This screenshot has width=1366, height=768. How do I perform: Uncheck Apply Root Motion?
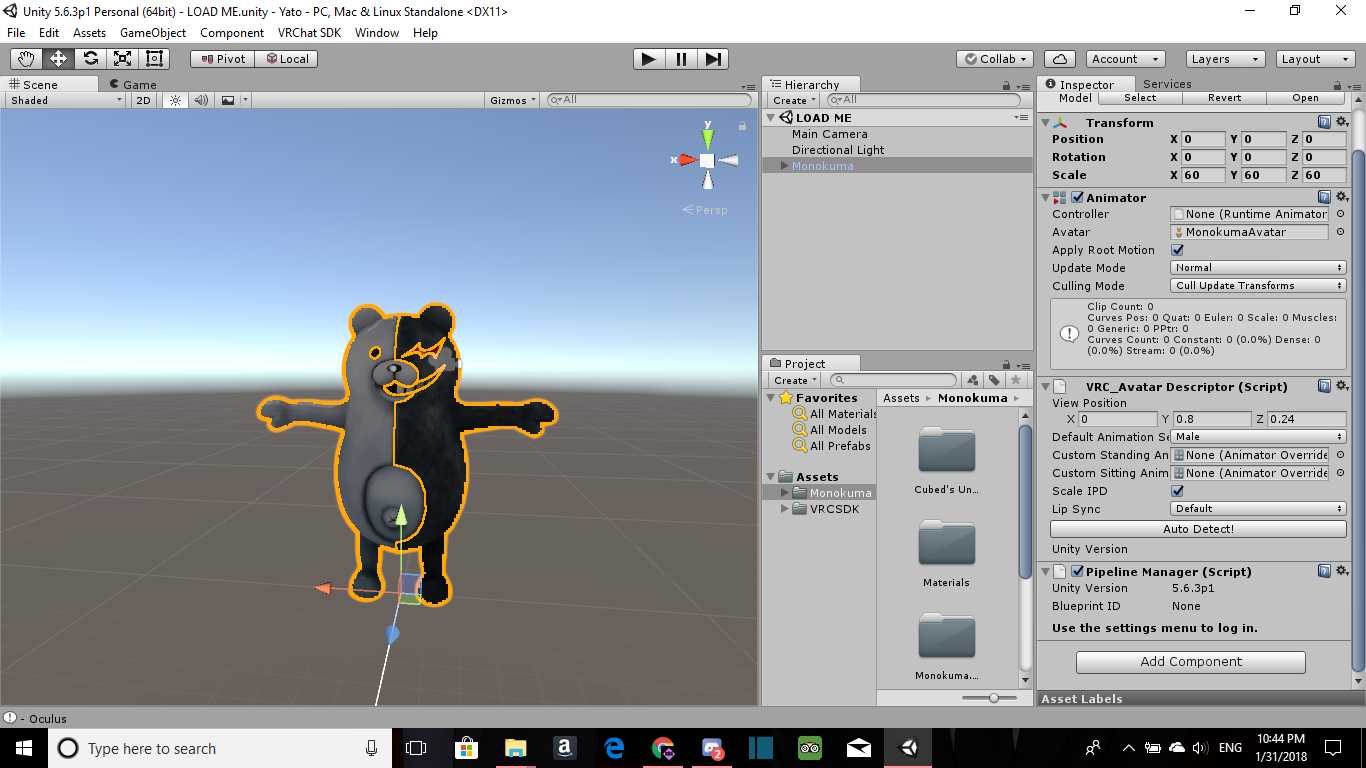click(x=1177, y=250)
